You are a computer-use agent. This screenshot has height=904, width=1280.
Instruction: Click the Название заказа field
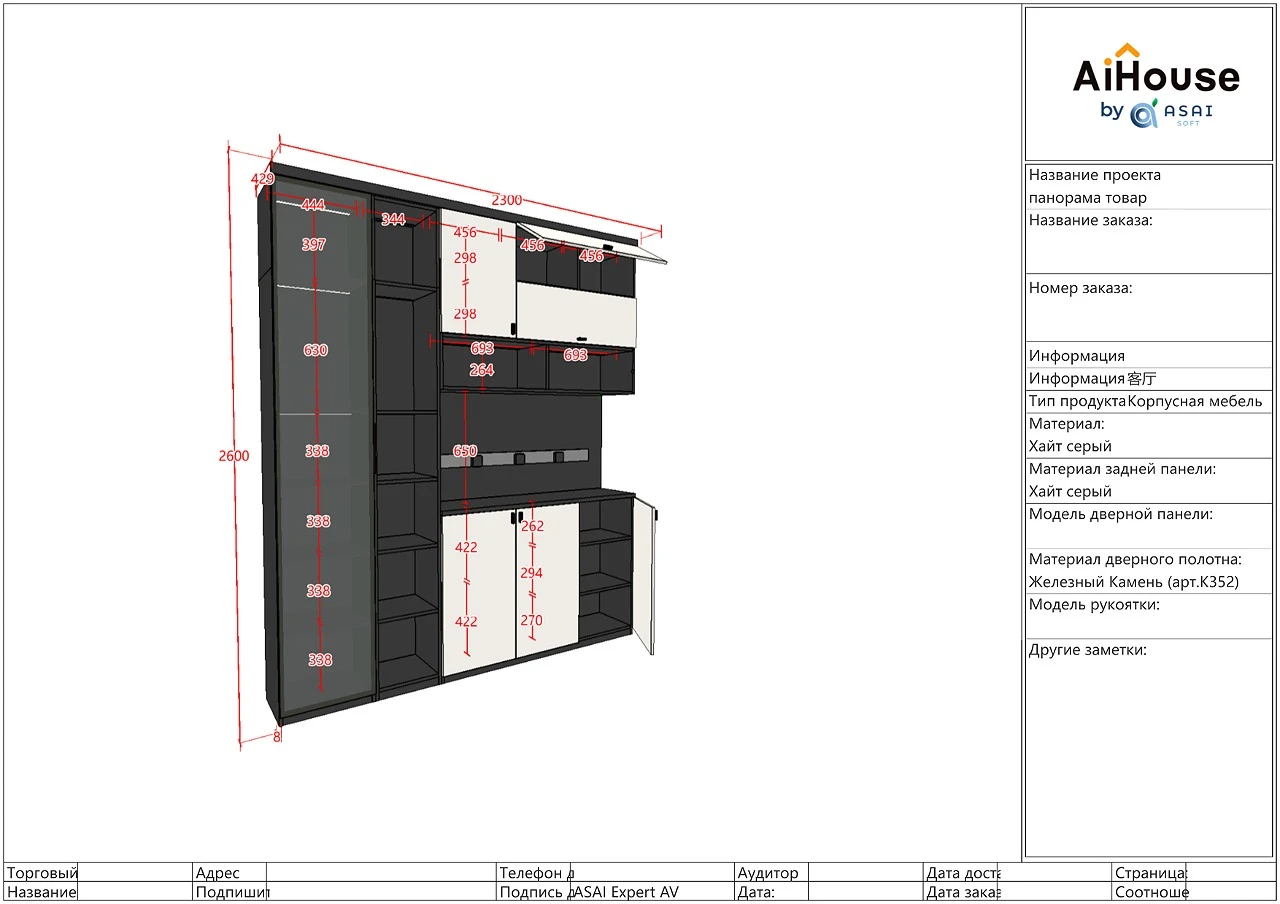pos(1148,243)
